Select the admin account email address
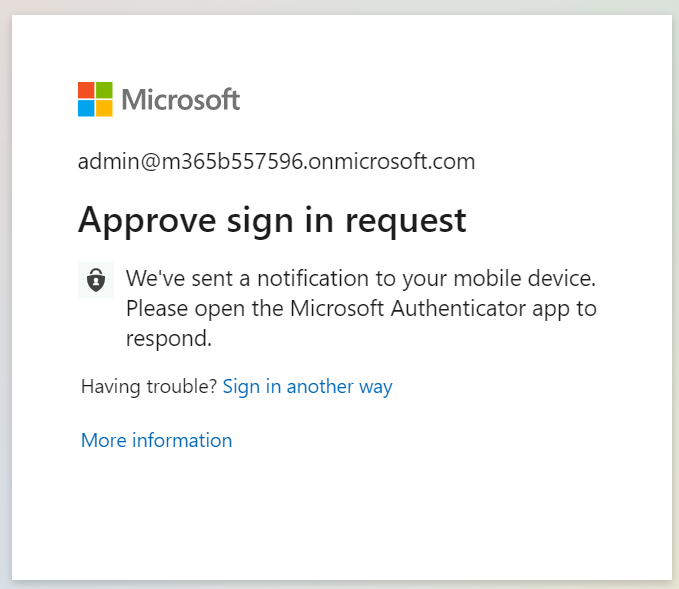This screenshot has width=679, height=589. [x=276, y=162]
